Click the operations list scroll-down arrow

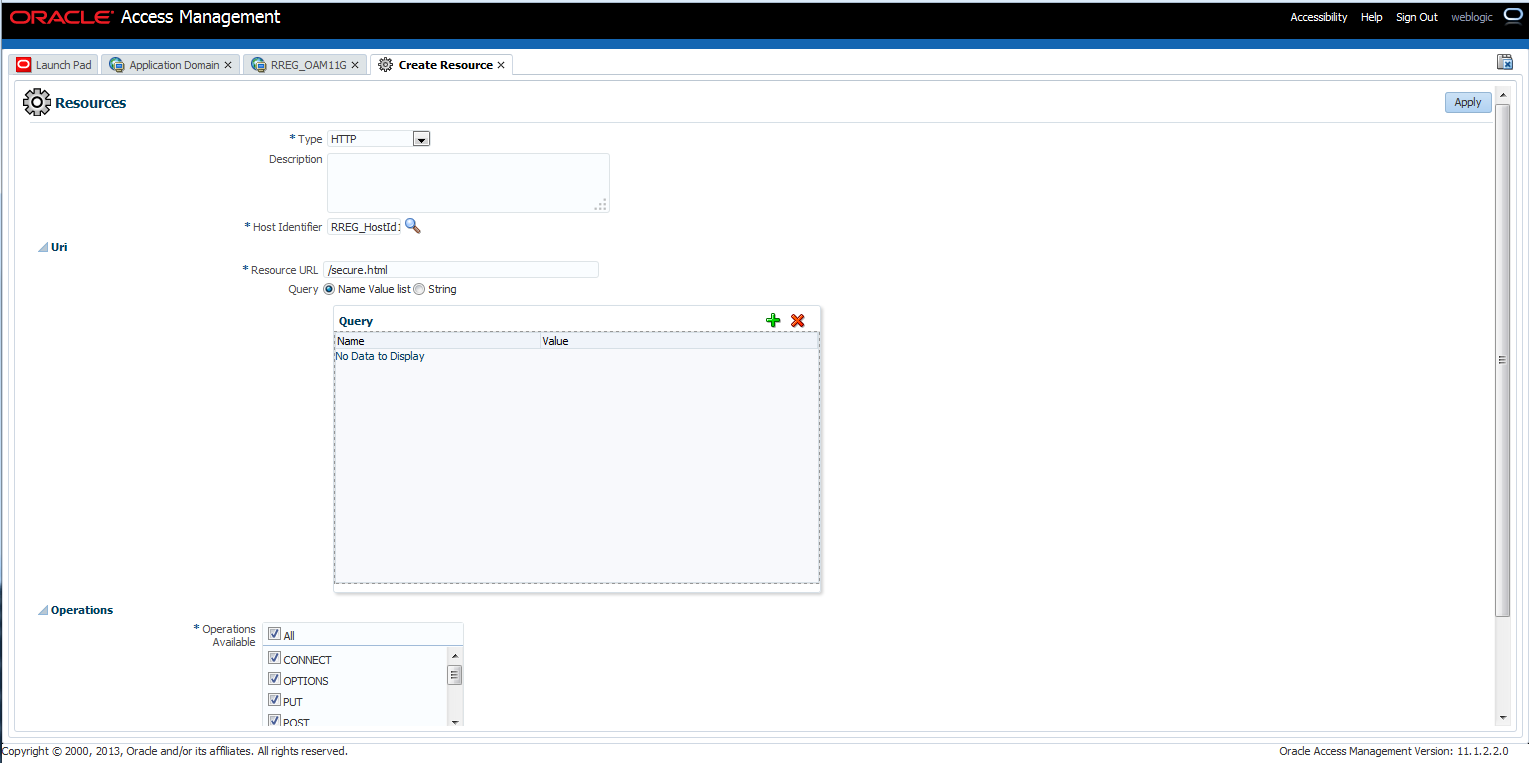(x=454, y=720)
